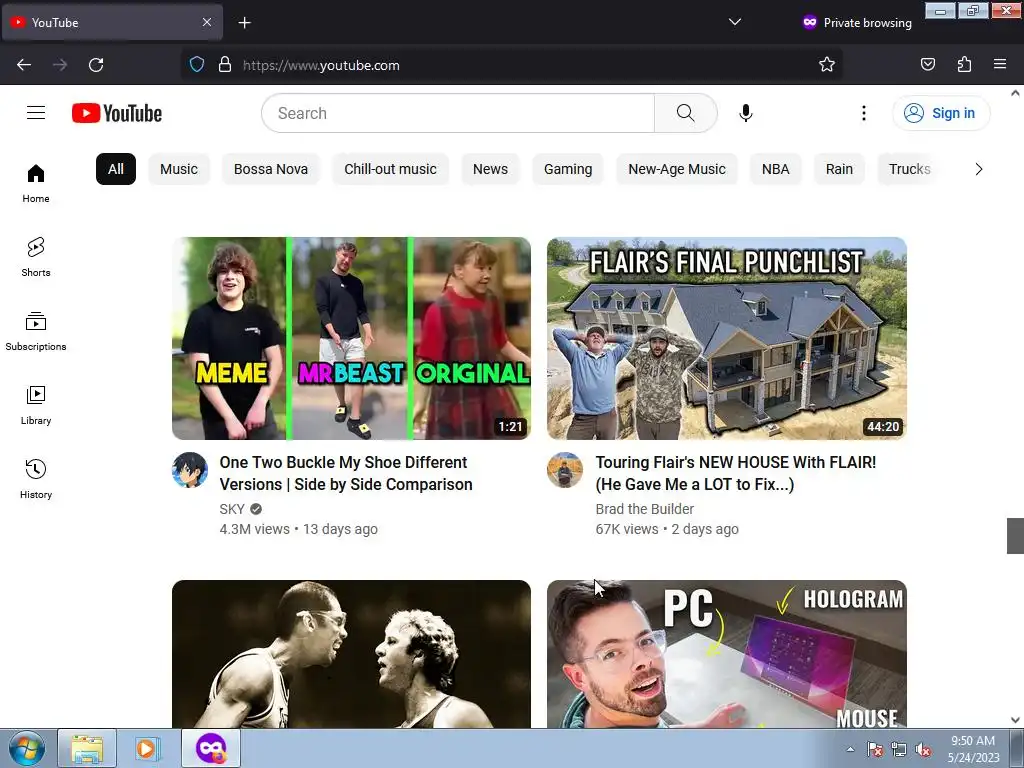Open Brad the Builder channel link
The width and height of the screenshot is (1024, 768).
tap(645, 509)
